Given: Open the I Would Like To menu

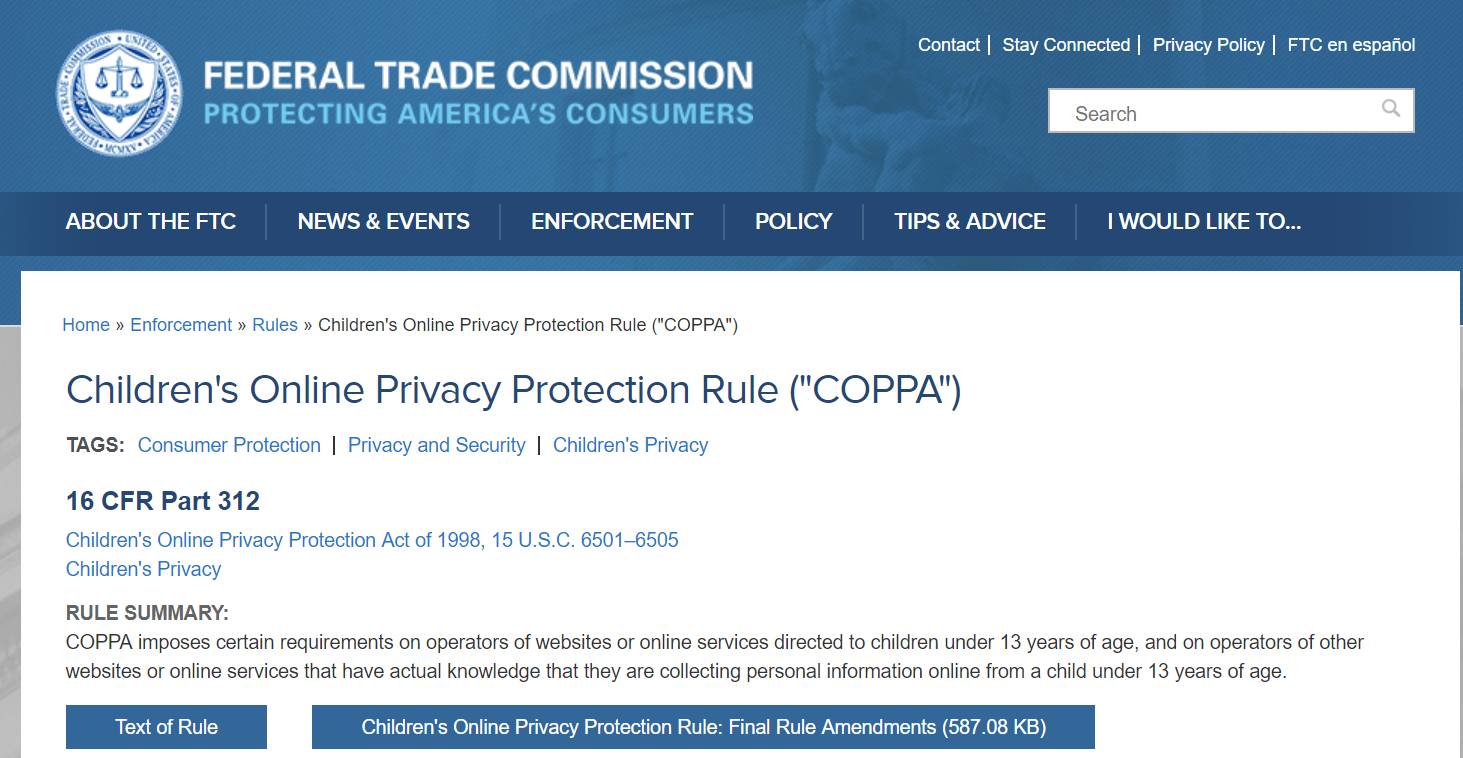Looking at the screenshot, I should tap(1204, 222).
